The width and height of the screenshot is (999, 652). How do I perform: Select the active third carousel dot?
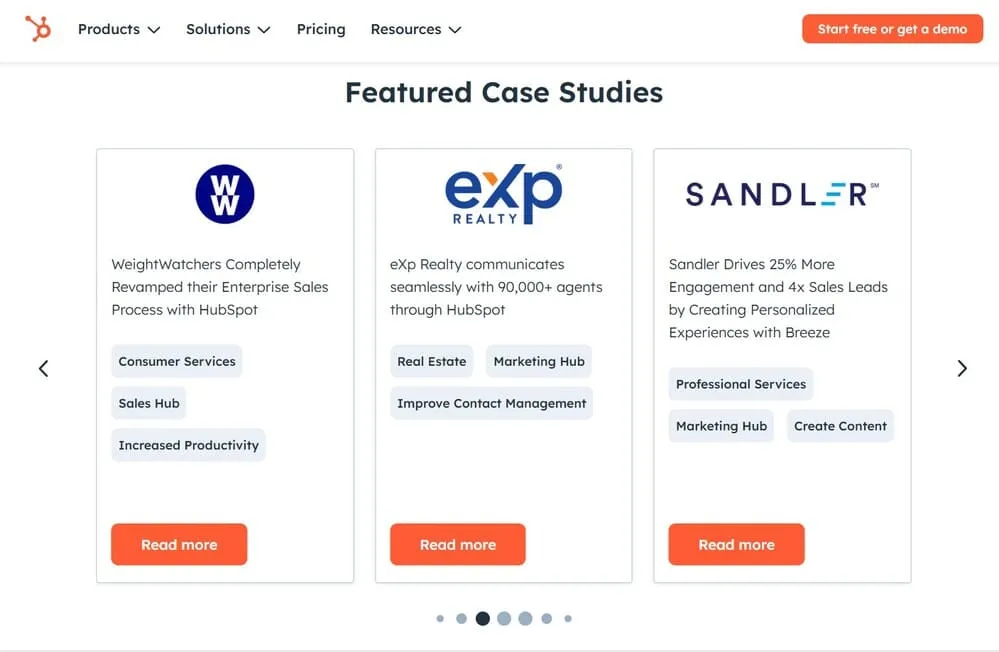483,619
